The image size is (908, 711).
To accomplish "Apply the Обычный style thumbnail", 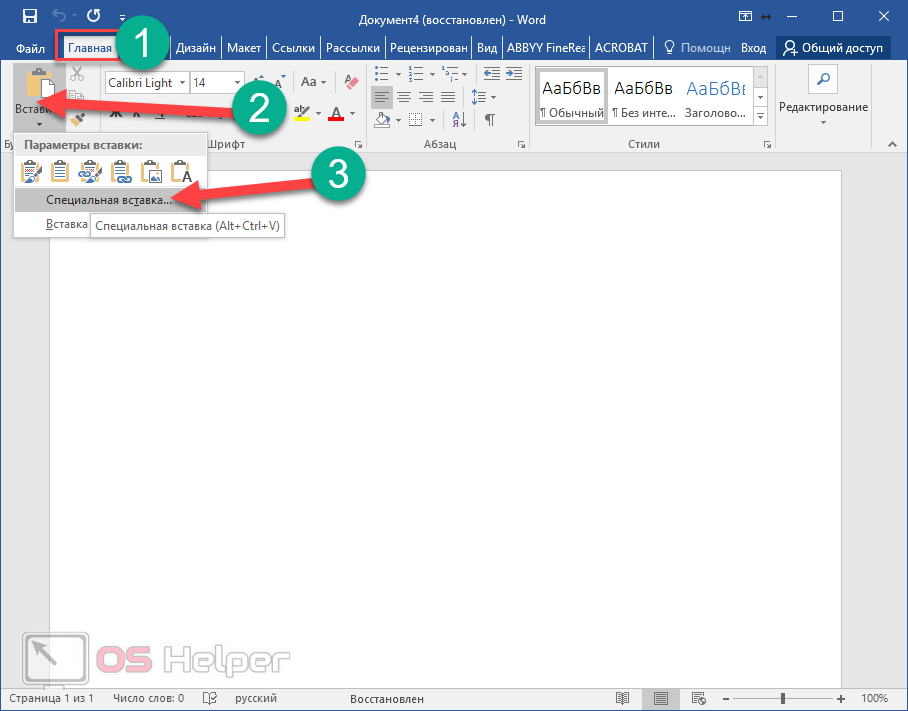I will coord(571,95).
